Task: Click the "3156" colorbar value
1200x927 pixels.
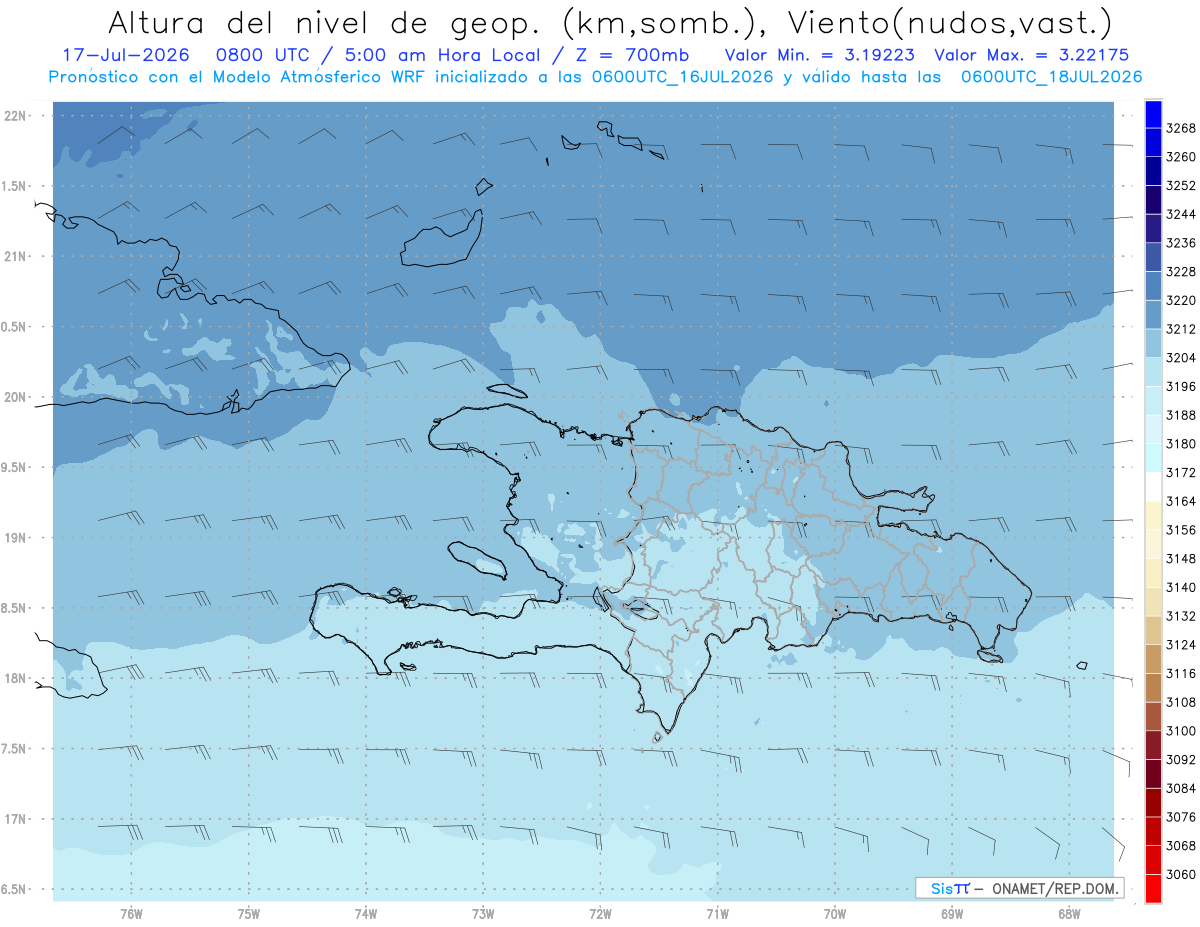Action: (x=1181, y=530)
